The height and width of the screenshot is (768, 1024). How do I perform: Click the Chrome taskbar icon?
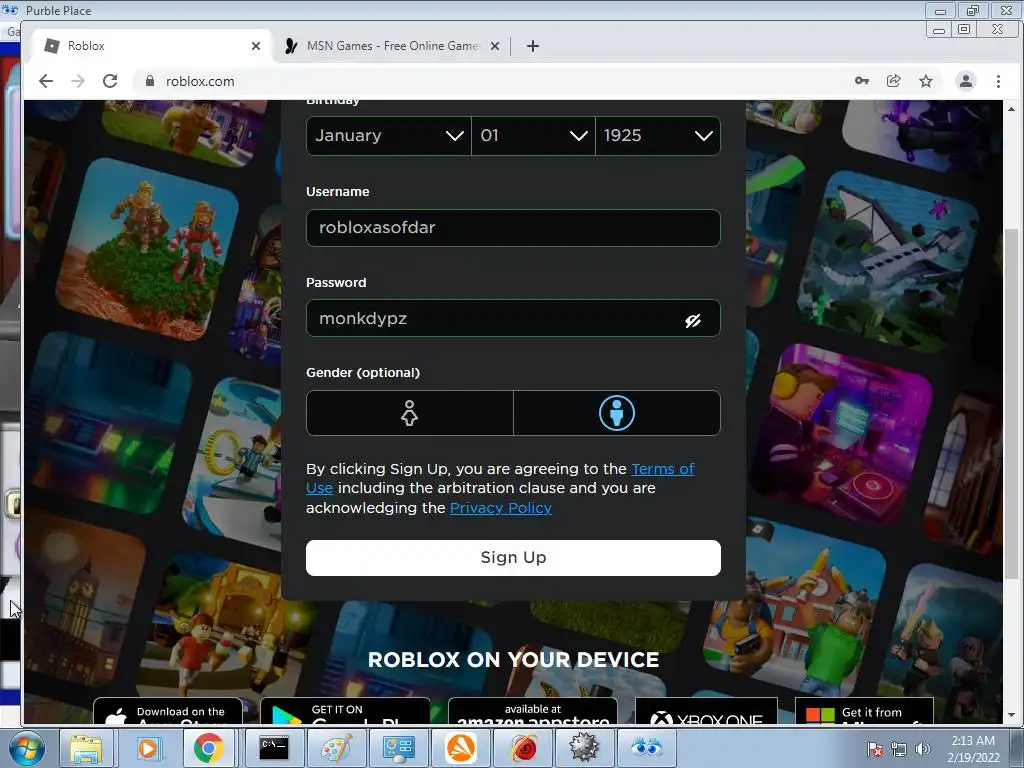point(209,748)
